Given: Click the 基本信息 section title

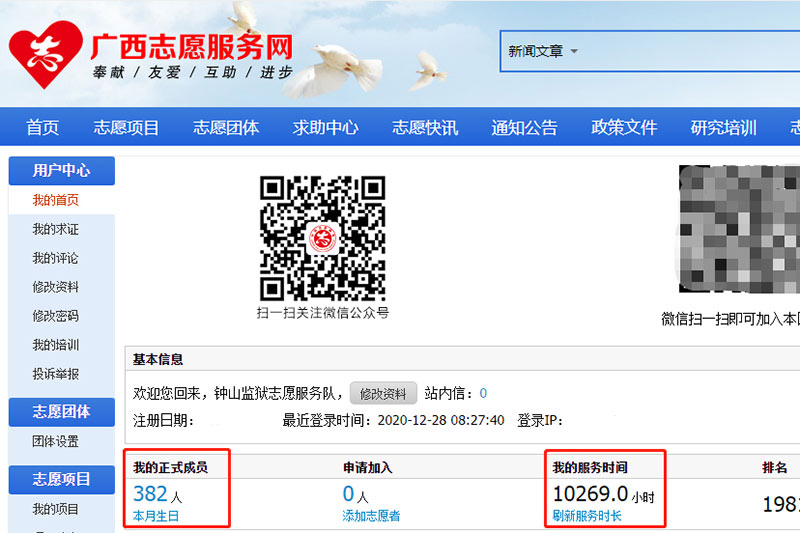Looking at the screenshot, I should tap(158, 359).
